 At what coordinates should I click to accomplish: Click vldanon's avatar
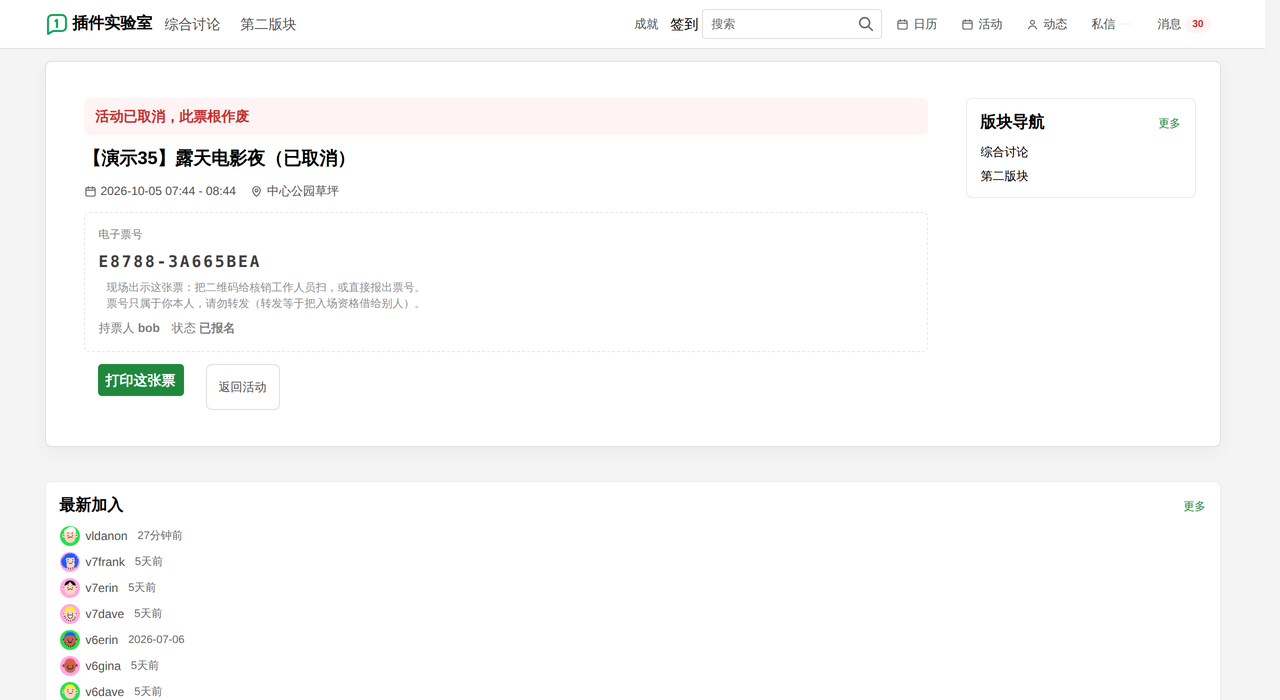click(x=70, y=536)
